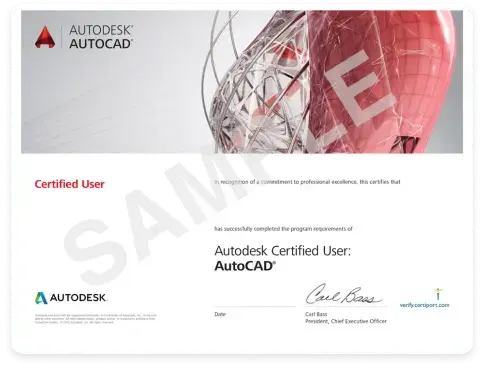Click the 3D wireframe sculpture banner artwork

[330, 82]
